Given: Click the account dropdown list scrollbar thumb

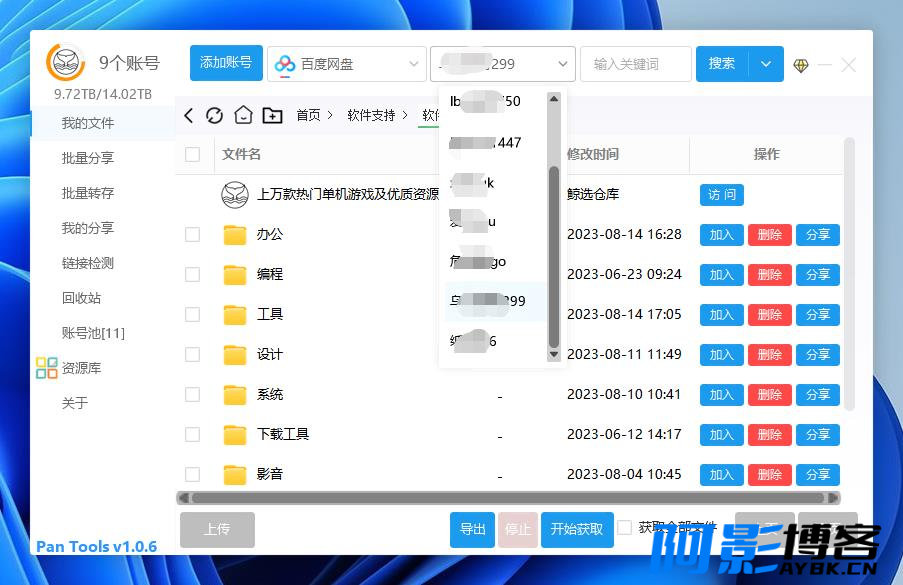Looking at the screenshot, I should [x=554, y=257].
